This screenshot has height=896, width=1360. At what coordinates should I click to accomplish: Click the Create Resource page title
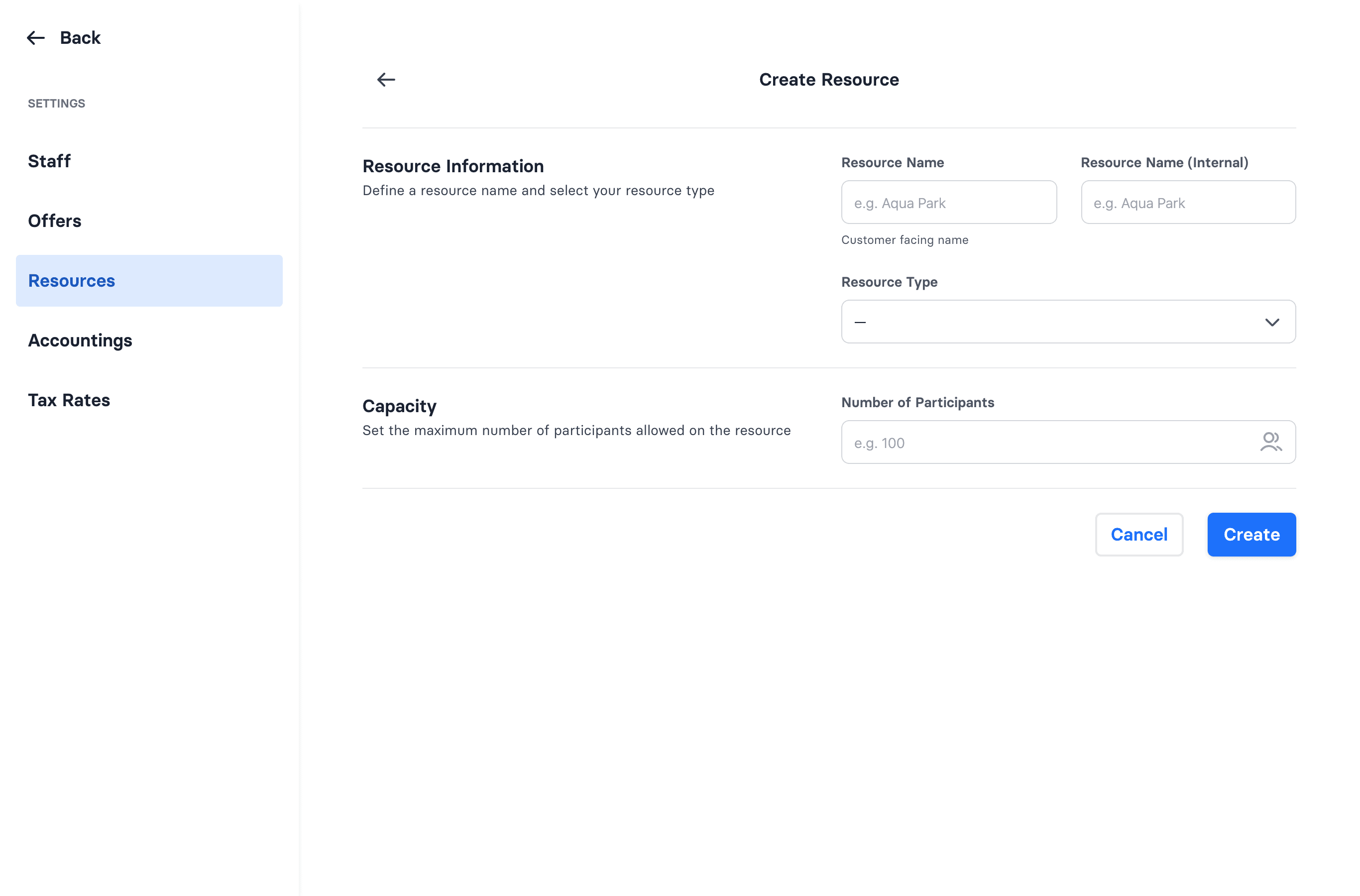pyautogui.click(x=829, y=80)
